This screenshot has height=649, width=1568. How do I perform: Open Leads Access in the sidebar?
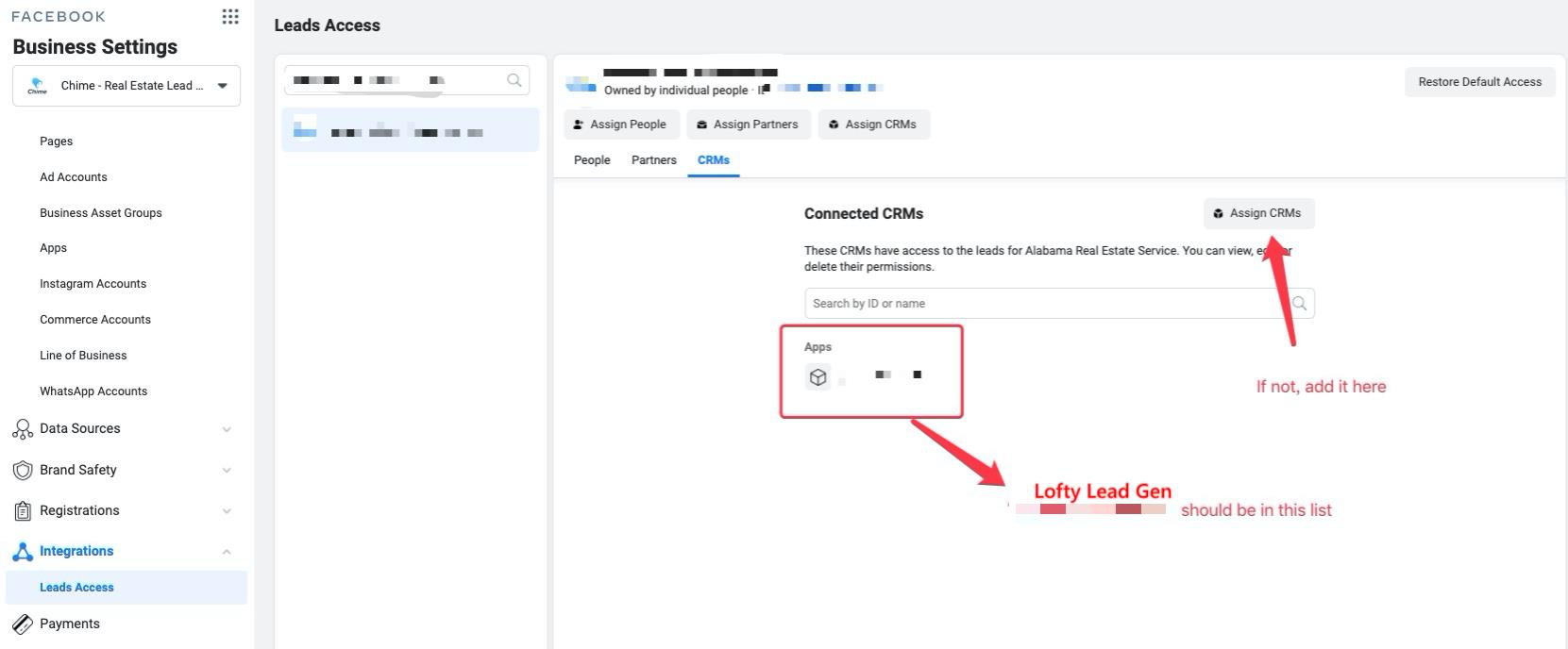pos(76,588)
